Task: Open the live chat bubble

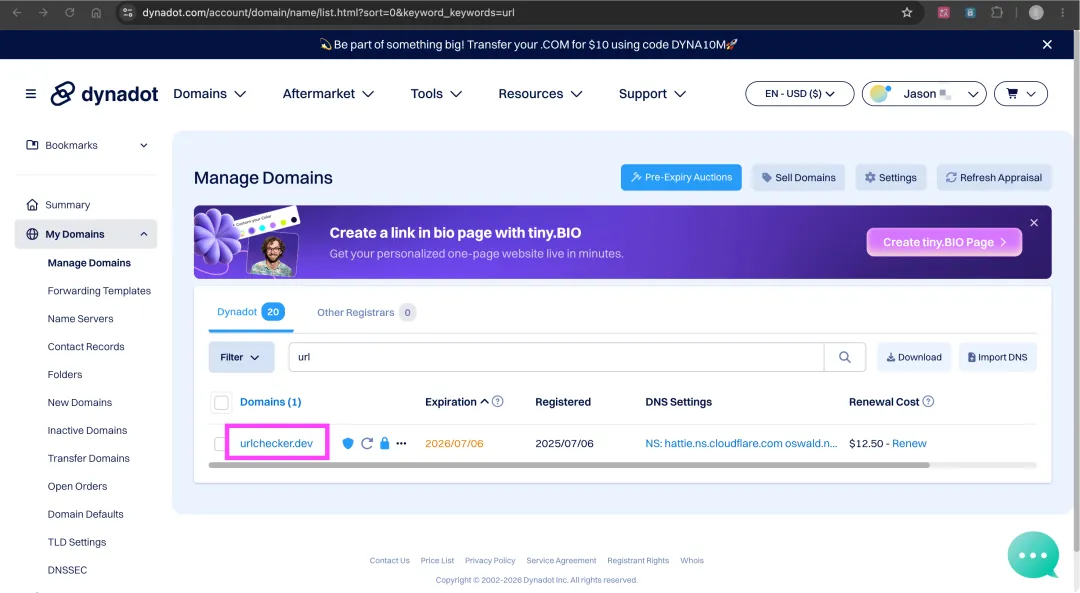Action: coord(1033,555)
